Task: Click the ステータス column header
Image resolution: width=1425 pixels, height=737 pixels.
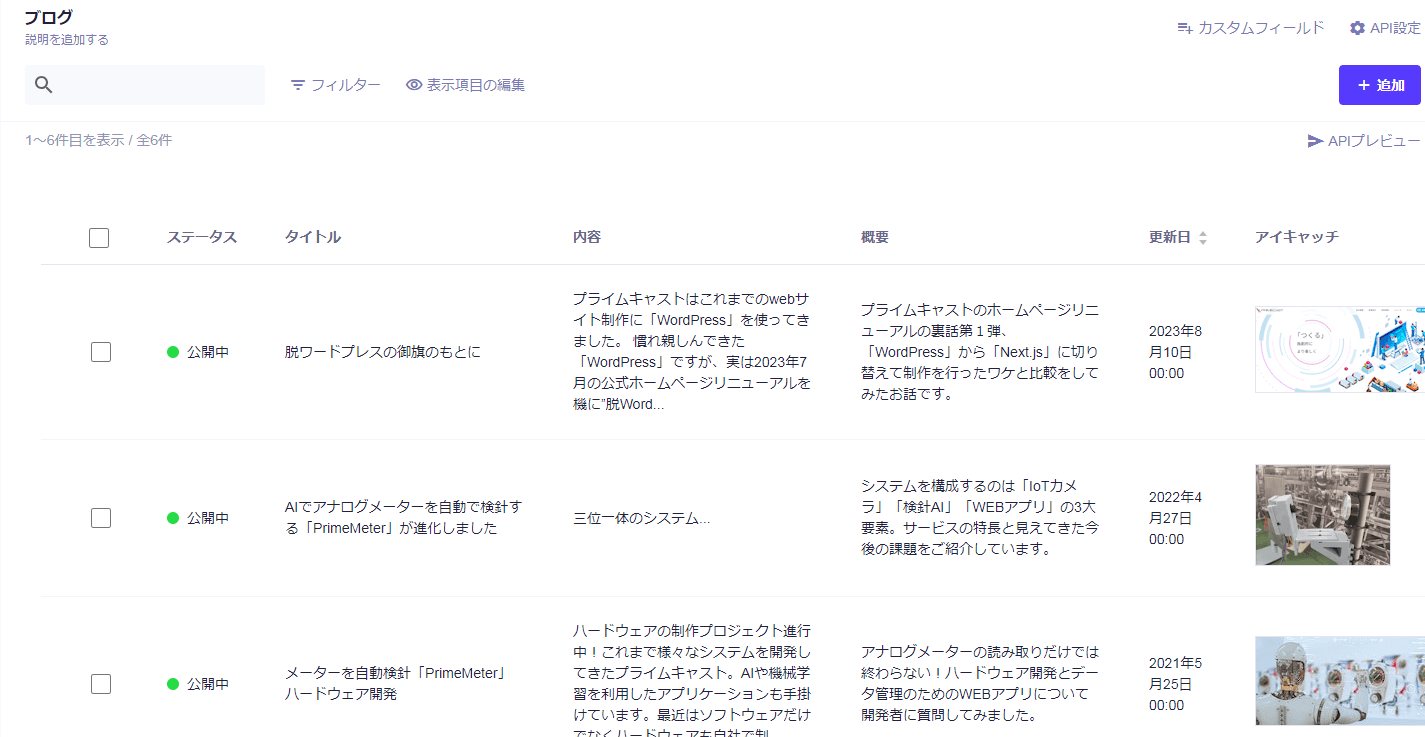Action: point(201,237)
